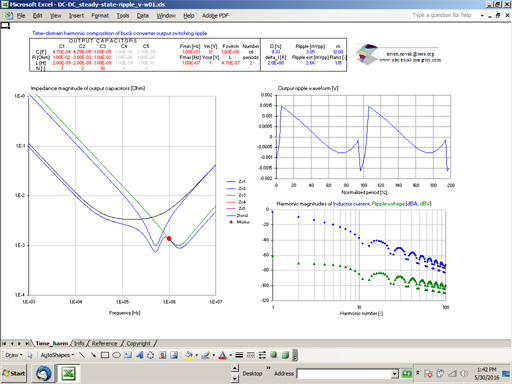Expand the Font Color dropdown arrow

click(230, 355)
